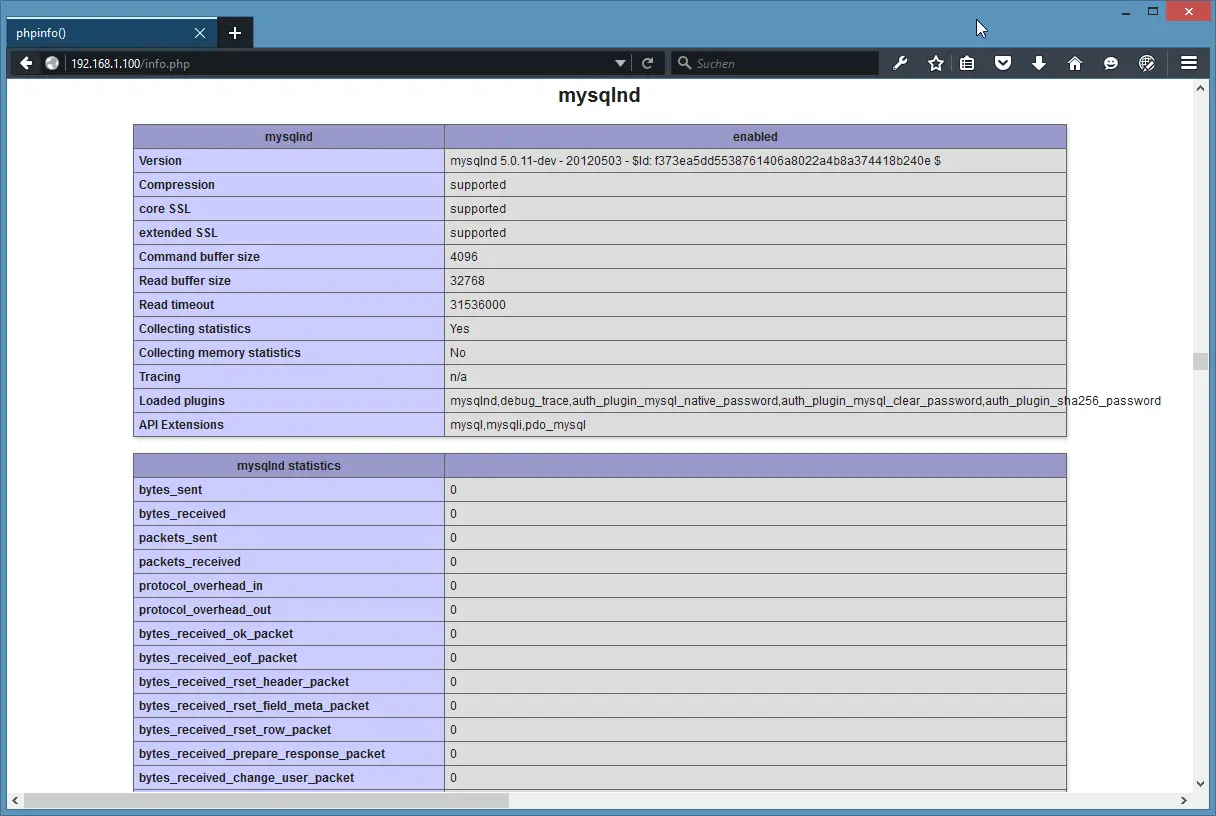This screenshot has width=1216, height=816.
Task: Go back with the back arrow button
Action: (26, 63)
